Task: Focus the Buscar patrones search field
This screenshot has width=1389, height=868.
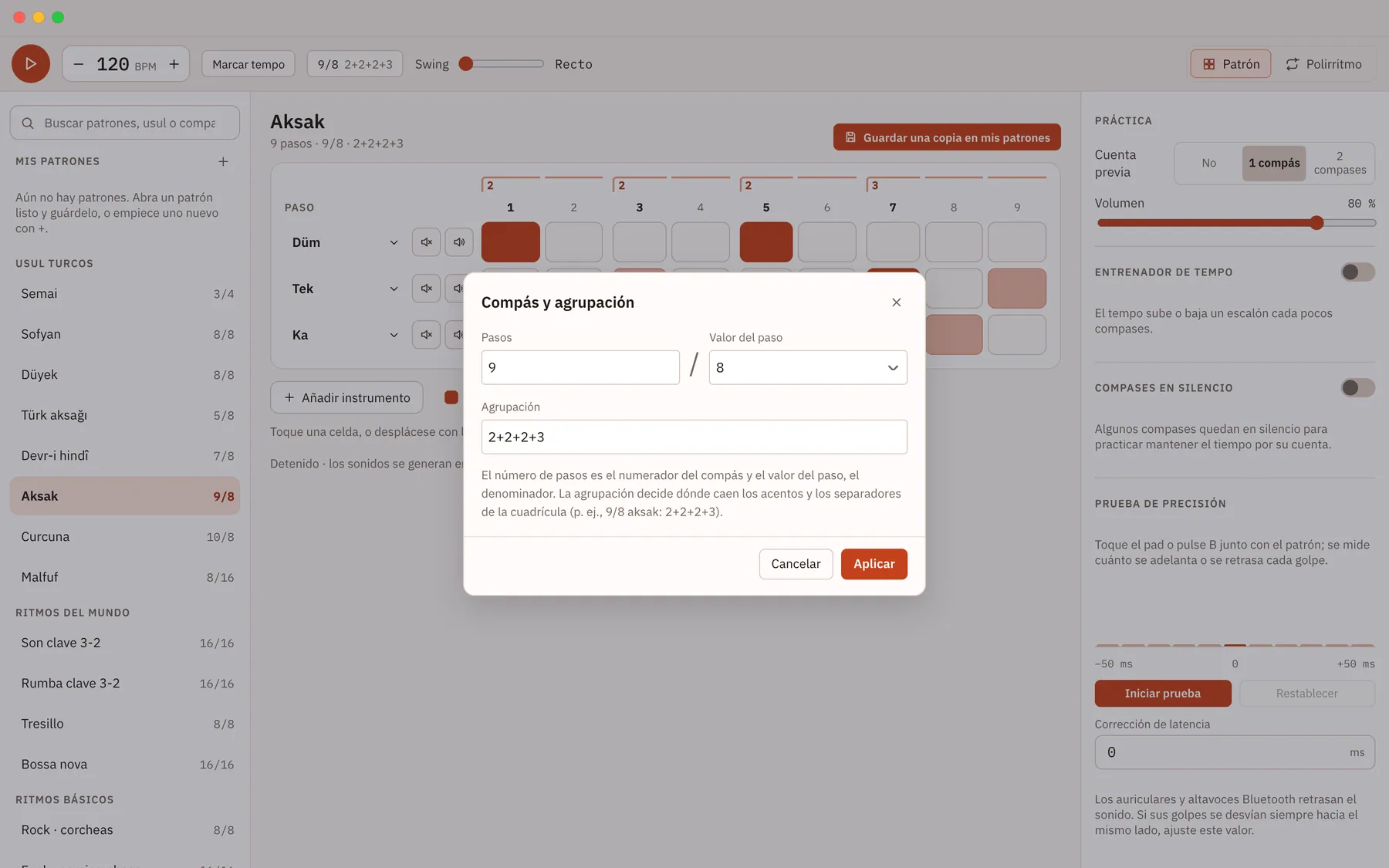Action: pos(125,123)
